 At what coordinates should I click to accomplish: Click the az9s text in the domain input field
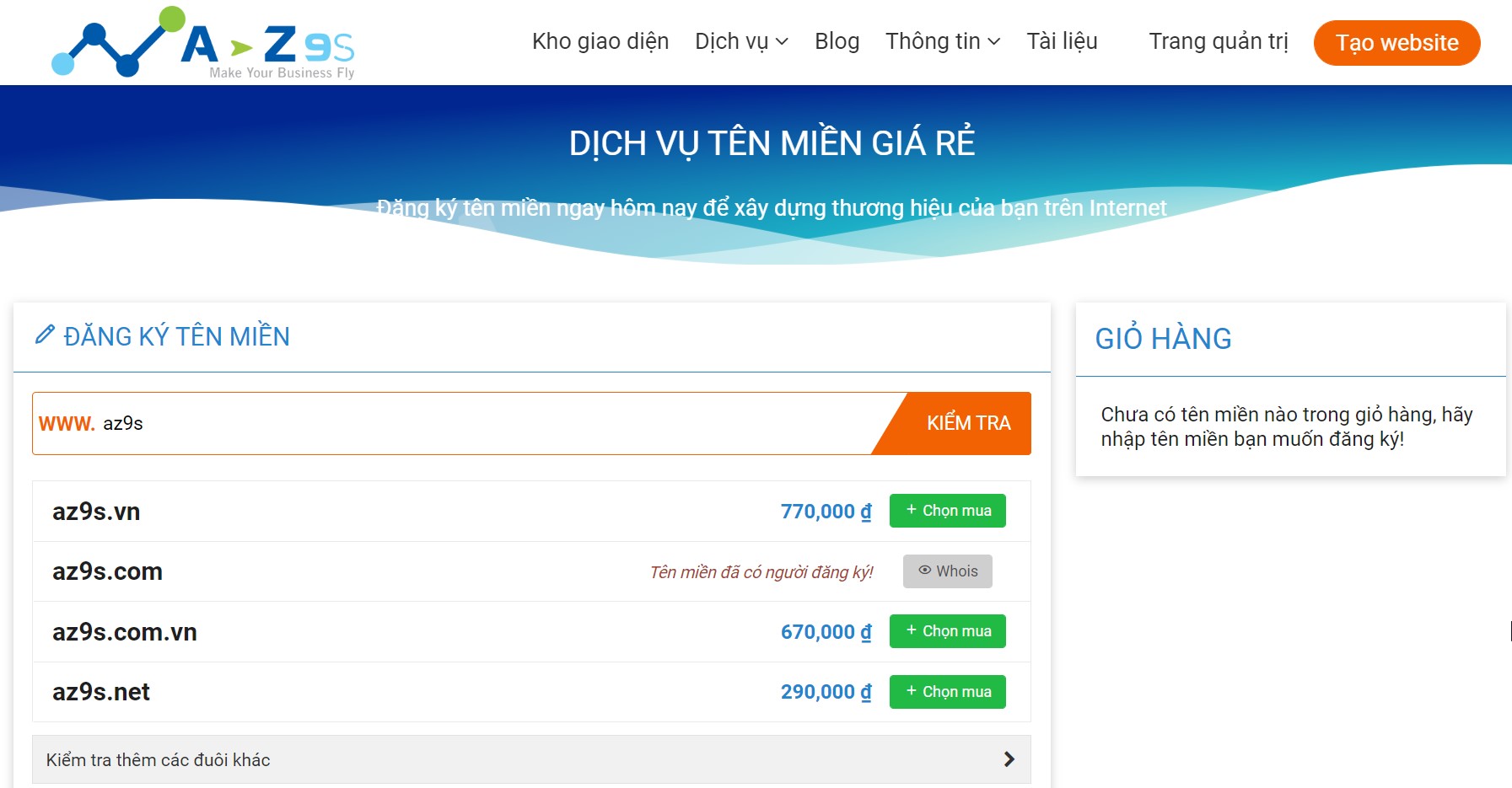[124, 424]
